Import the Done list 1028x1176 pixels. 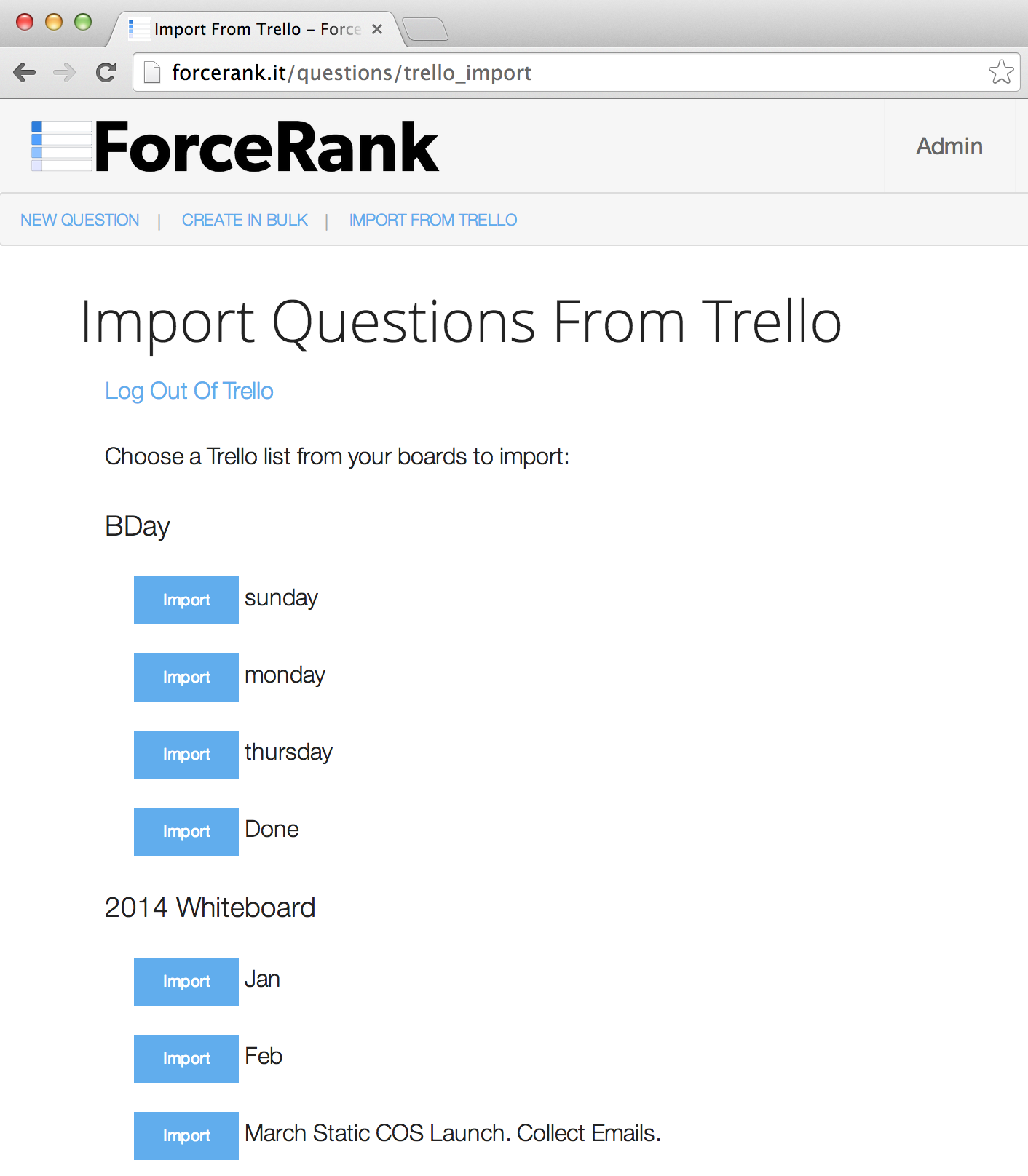[186, 832]
